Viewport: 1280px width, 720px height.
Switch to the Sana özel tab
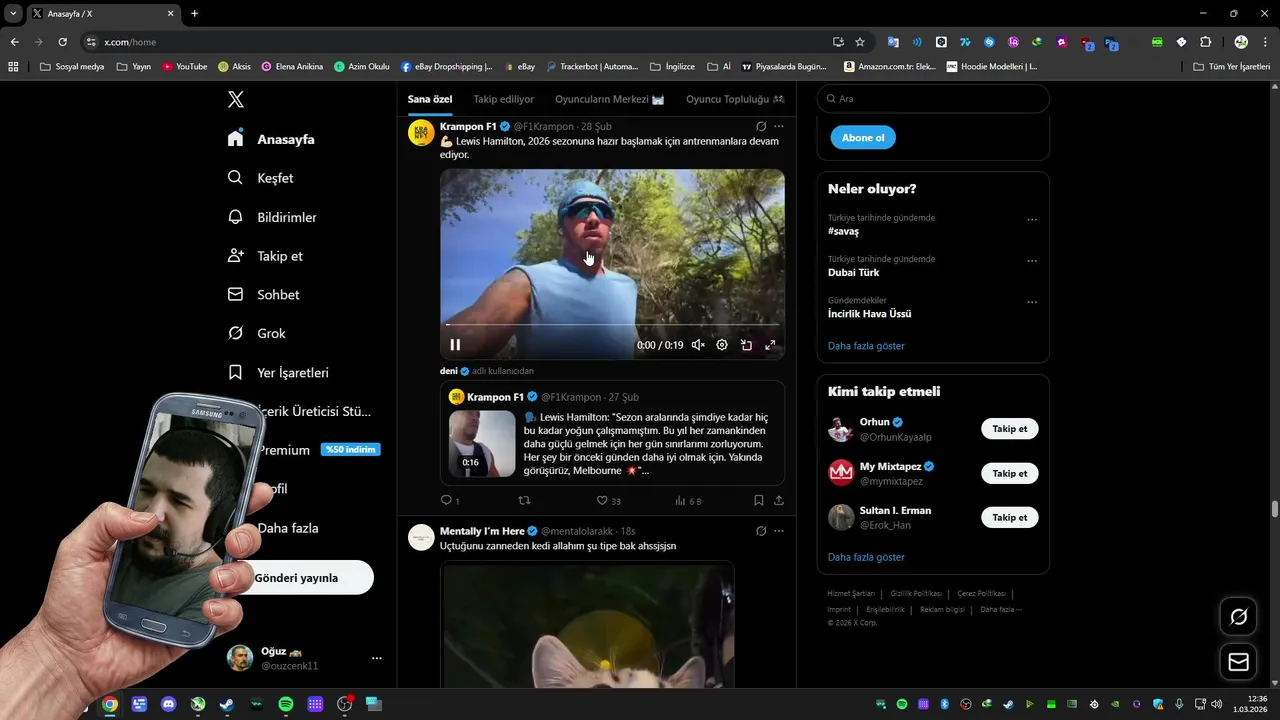click(x=430, y=99)
